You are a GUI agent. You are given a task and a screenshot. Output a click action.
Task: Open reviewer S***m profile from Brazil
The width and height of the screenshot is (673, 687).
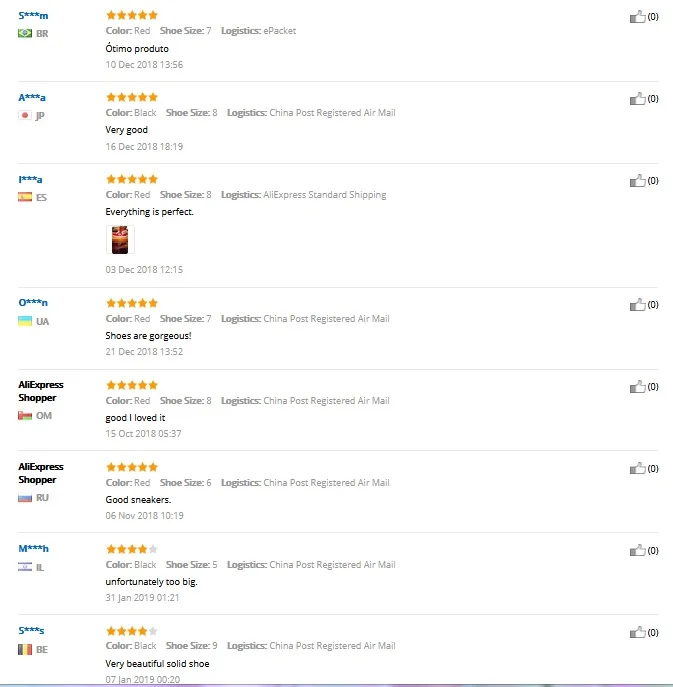pyautogui.click(x=33, y=15)
